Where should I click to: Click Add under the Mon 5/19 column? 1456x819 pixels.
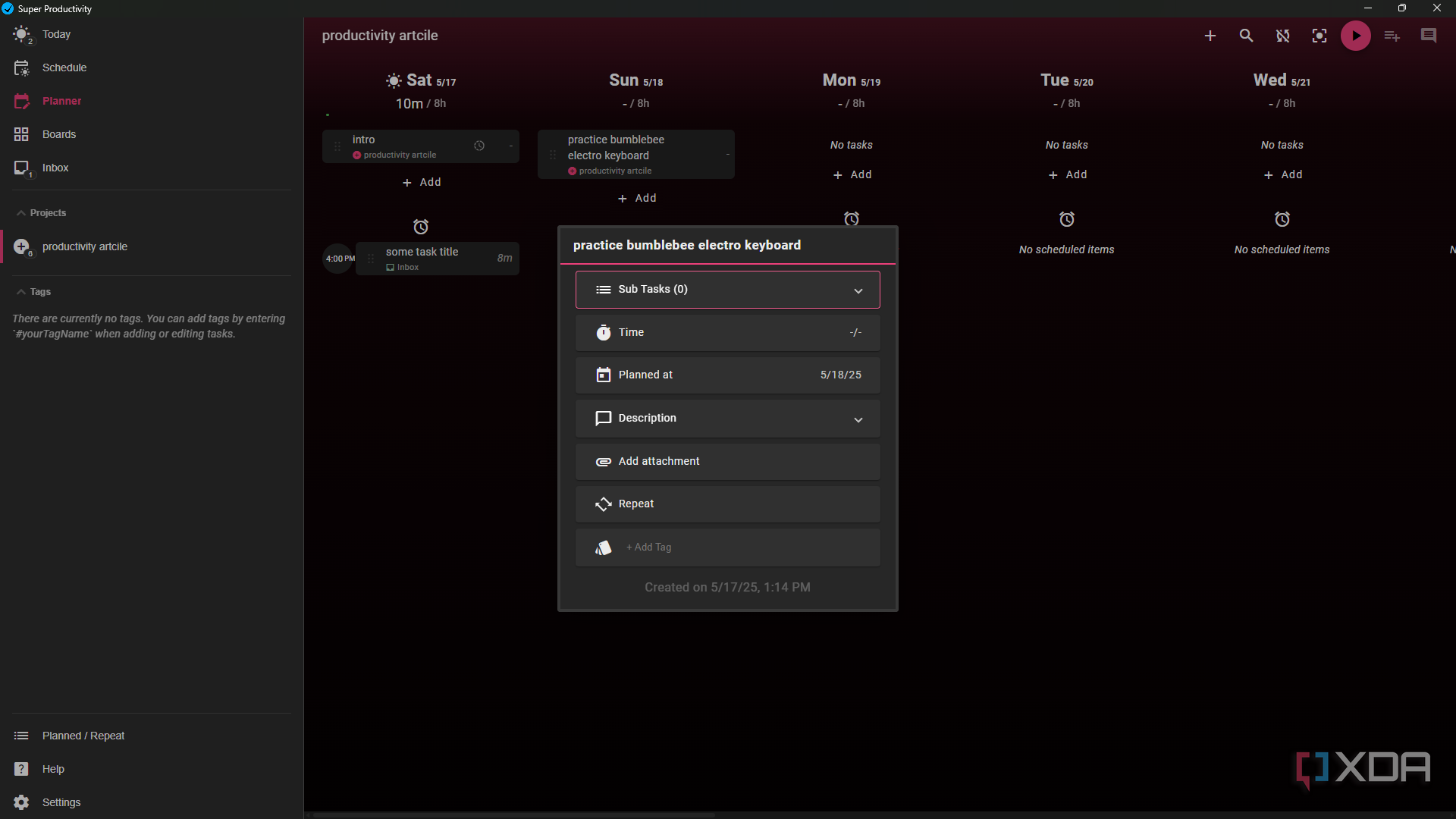point(852,174)
